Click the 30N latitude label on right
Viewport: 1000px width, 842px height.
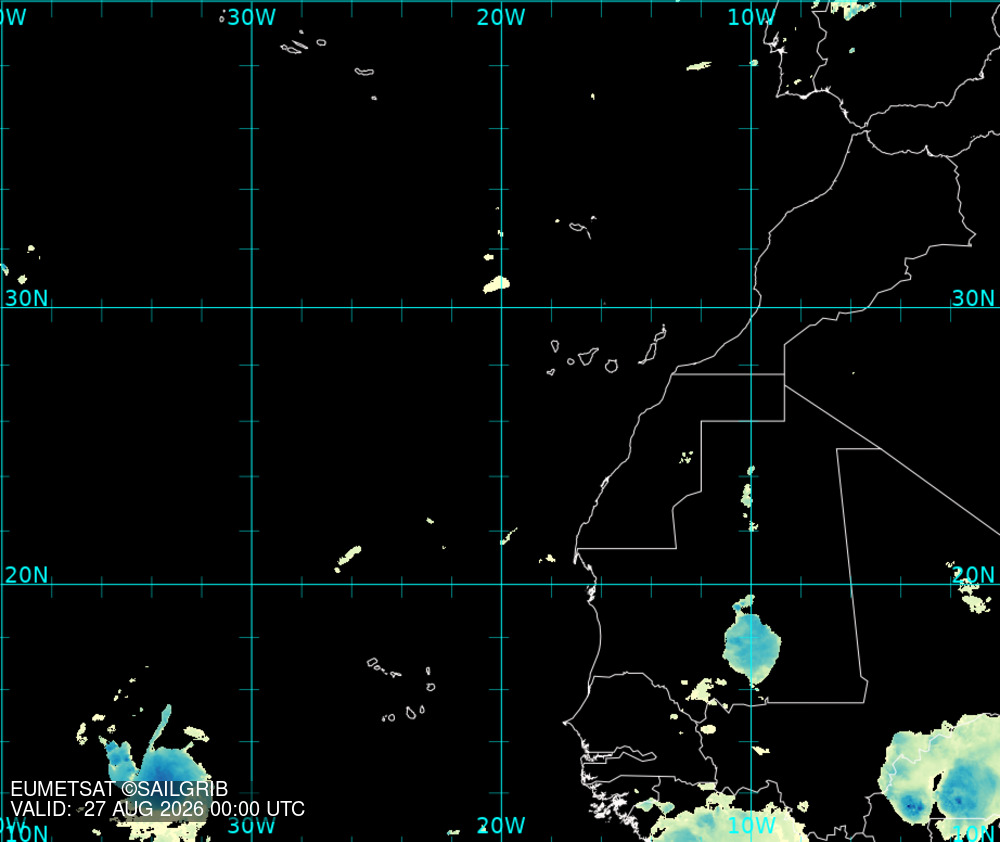click(973, 298)
